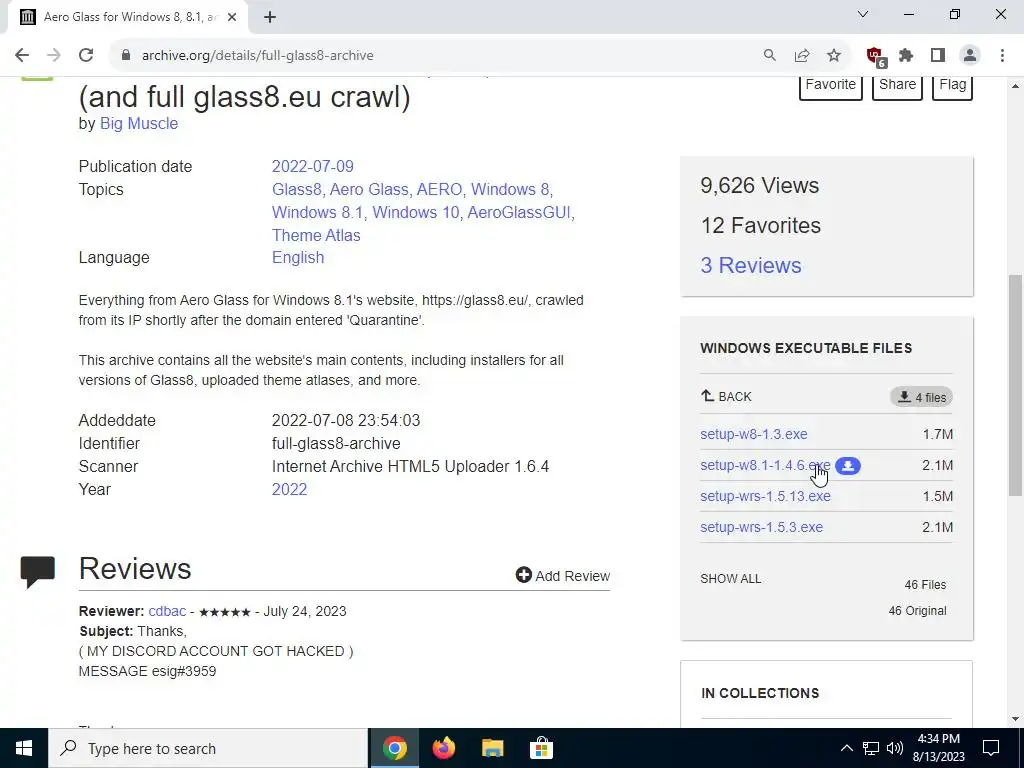Click the 46 Files count
1024x768 pixels.
coord(925,584)
